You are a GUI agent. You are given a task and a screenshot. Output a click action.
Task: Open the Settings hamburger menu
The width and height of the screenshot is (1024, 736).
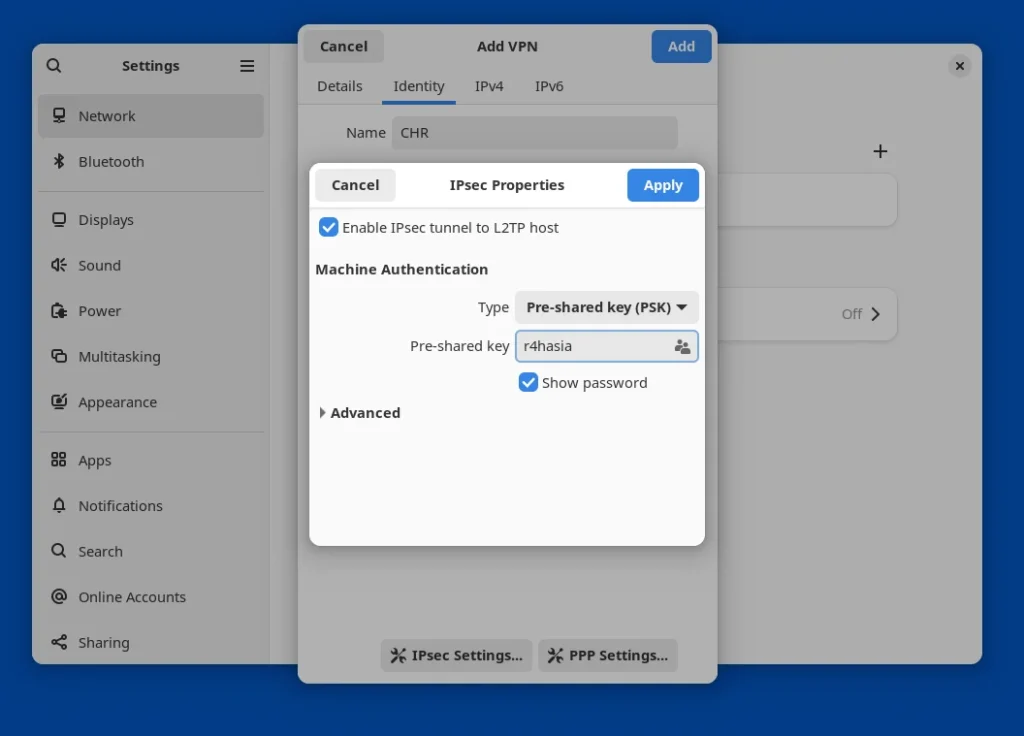point(247,66)
